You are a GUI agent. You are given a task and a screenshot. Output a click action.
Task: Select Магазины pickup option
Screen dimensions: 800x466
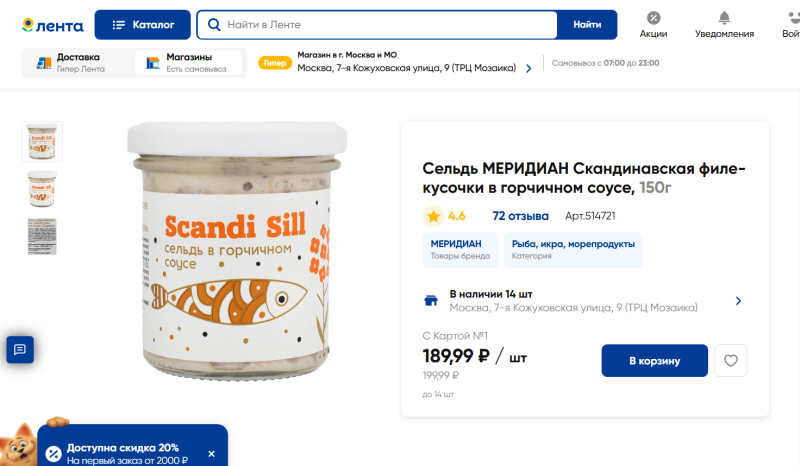188,63
